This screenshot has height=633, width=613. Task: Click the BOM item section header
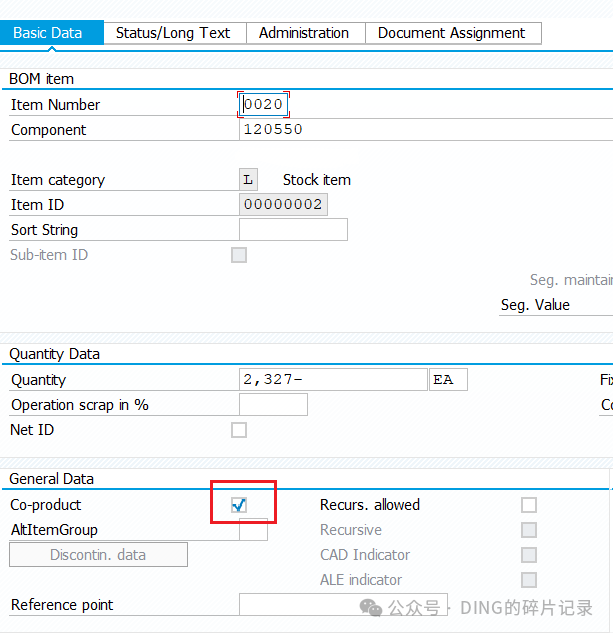point(42,79)
